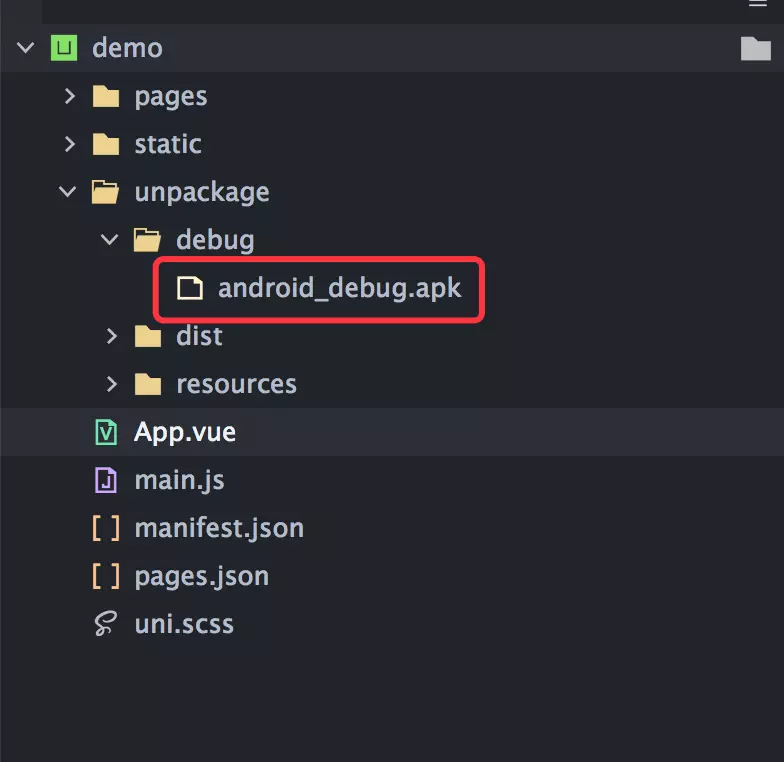Expand the pages folder chevron

(x=69, y=96)
